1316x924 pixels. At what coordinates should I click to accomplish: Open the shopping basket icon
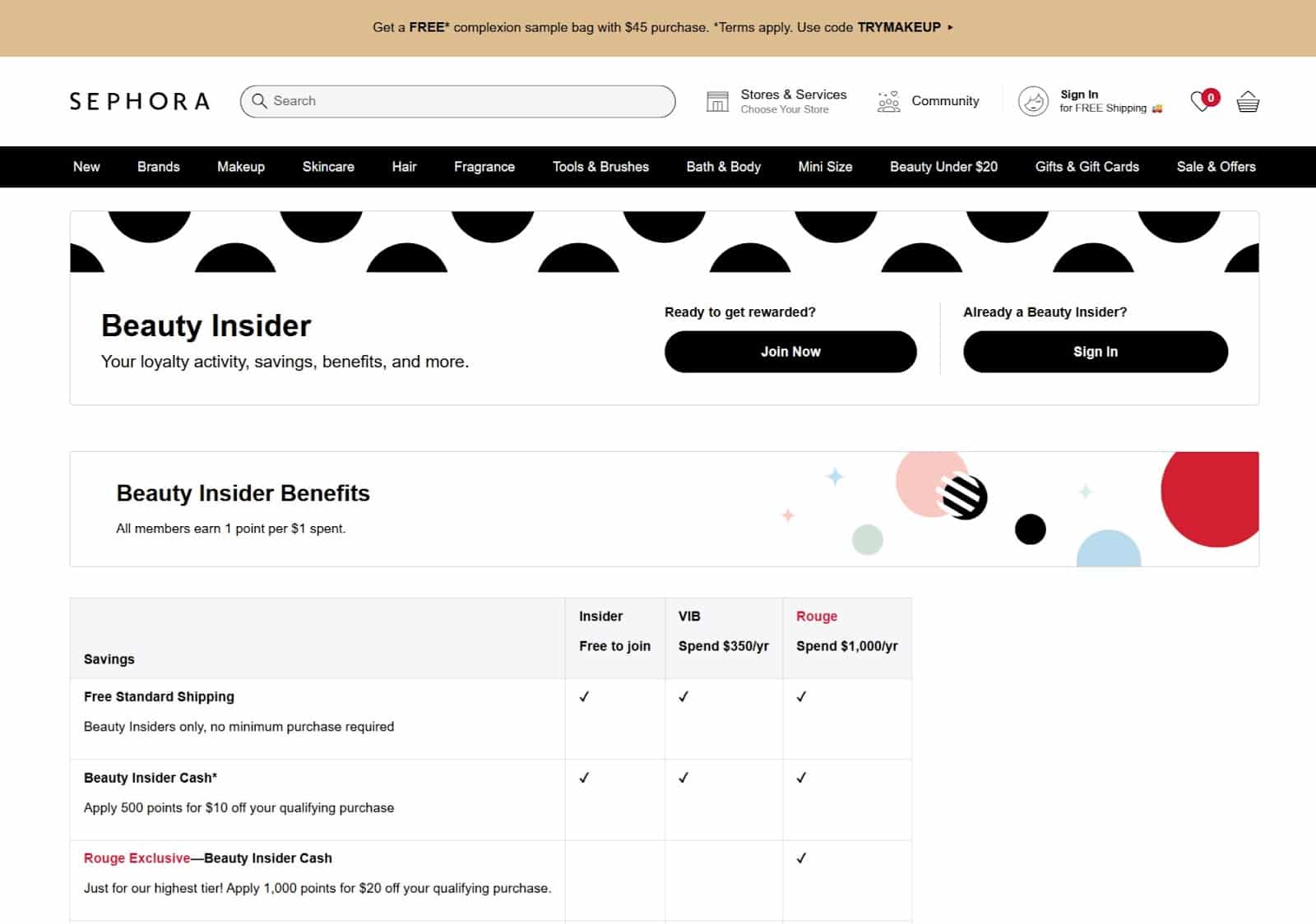pyautogui.click(x=1246, y=100)
